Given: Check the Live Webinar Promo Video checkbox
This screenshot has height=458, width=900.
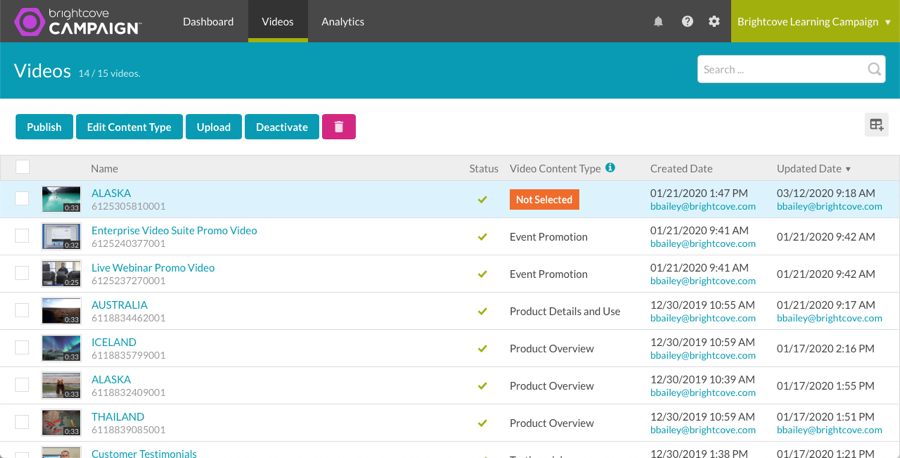Looking at the screenshot, I should (22, 273).
